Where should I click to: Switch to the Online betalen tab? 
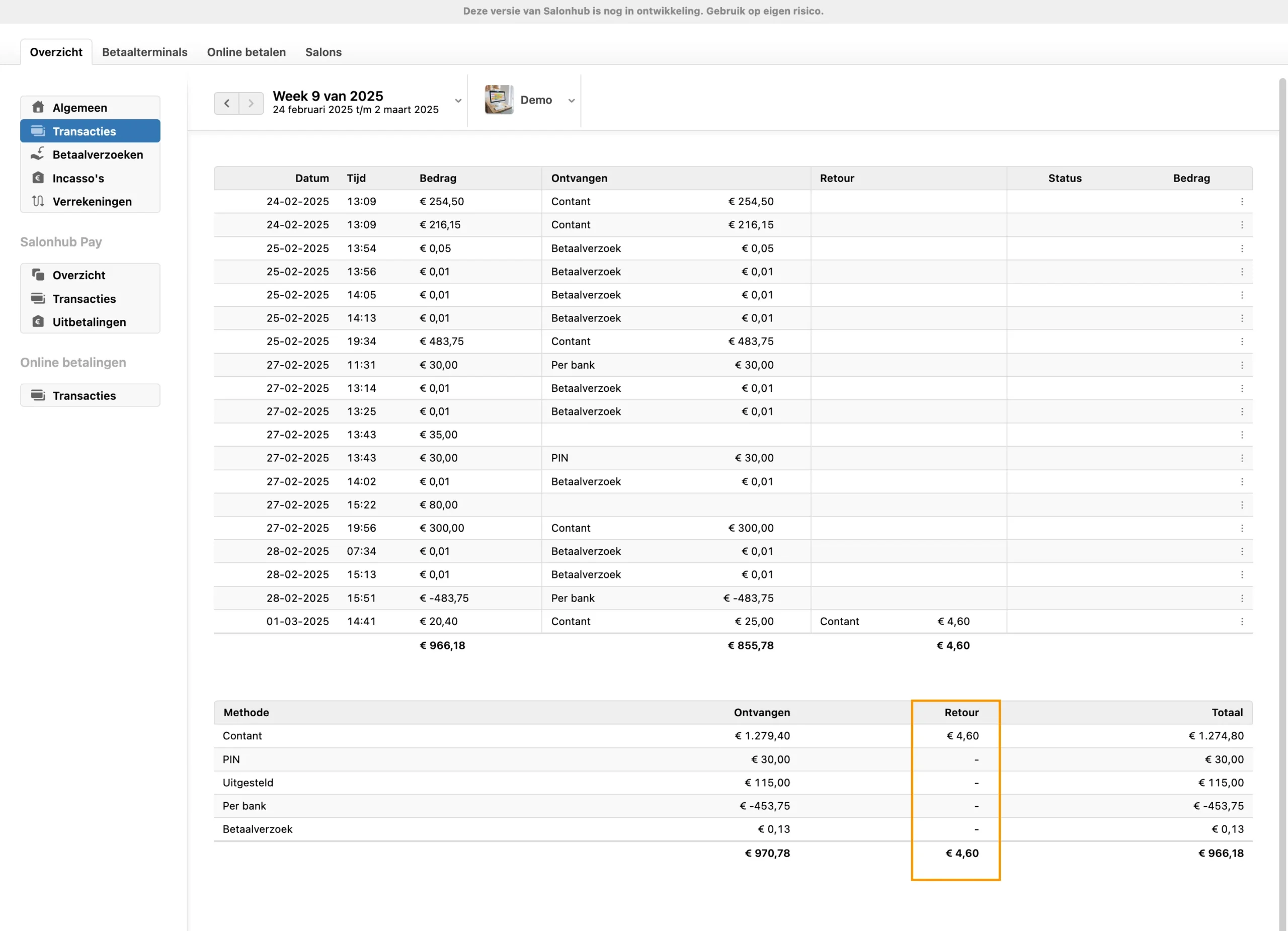click(246, 52)
